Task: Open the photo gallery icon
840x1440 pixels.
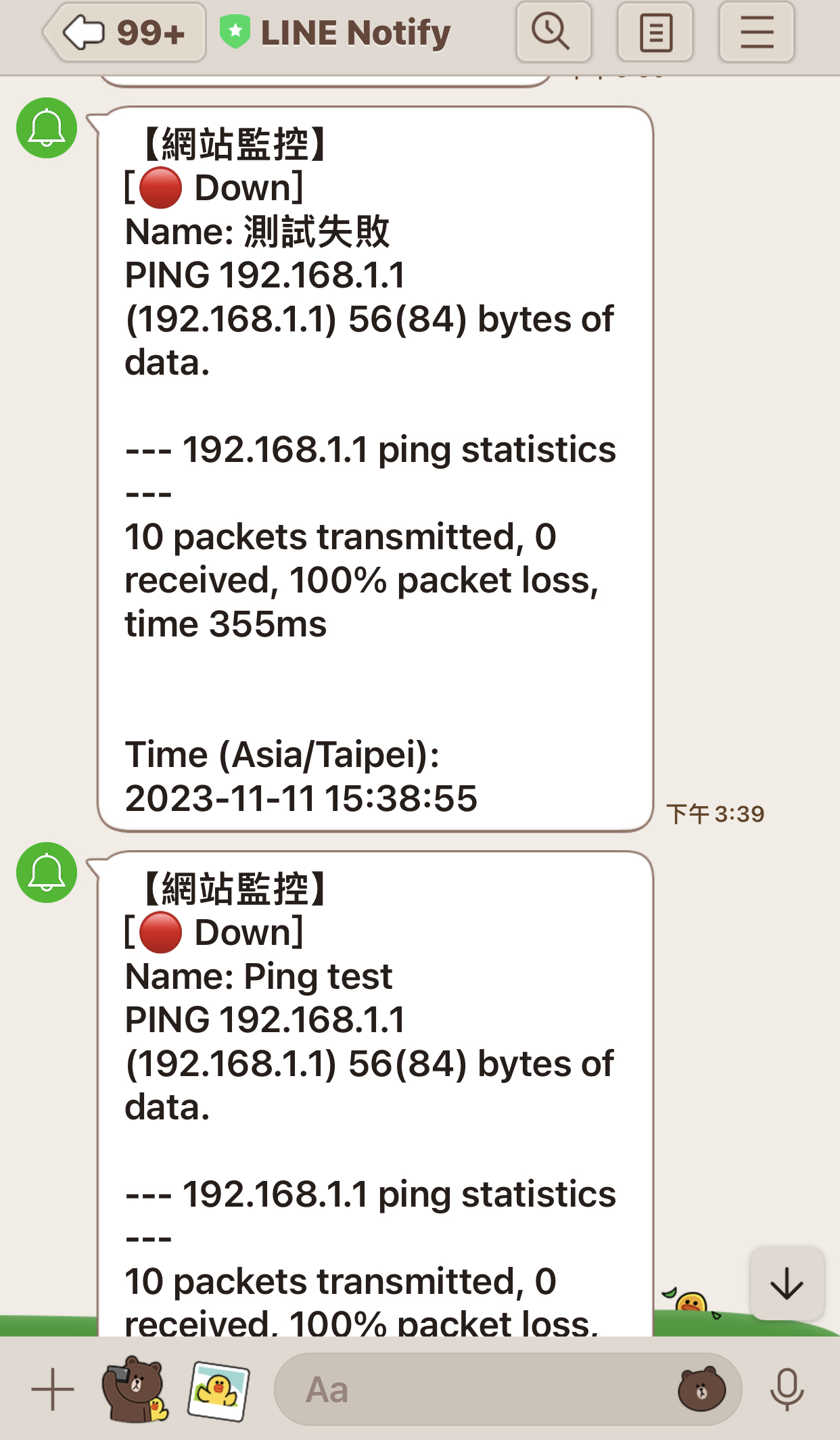Action: (x=218, y=1391)
